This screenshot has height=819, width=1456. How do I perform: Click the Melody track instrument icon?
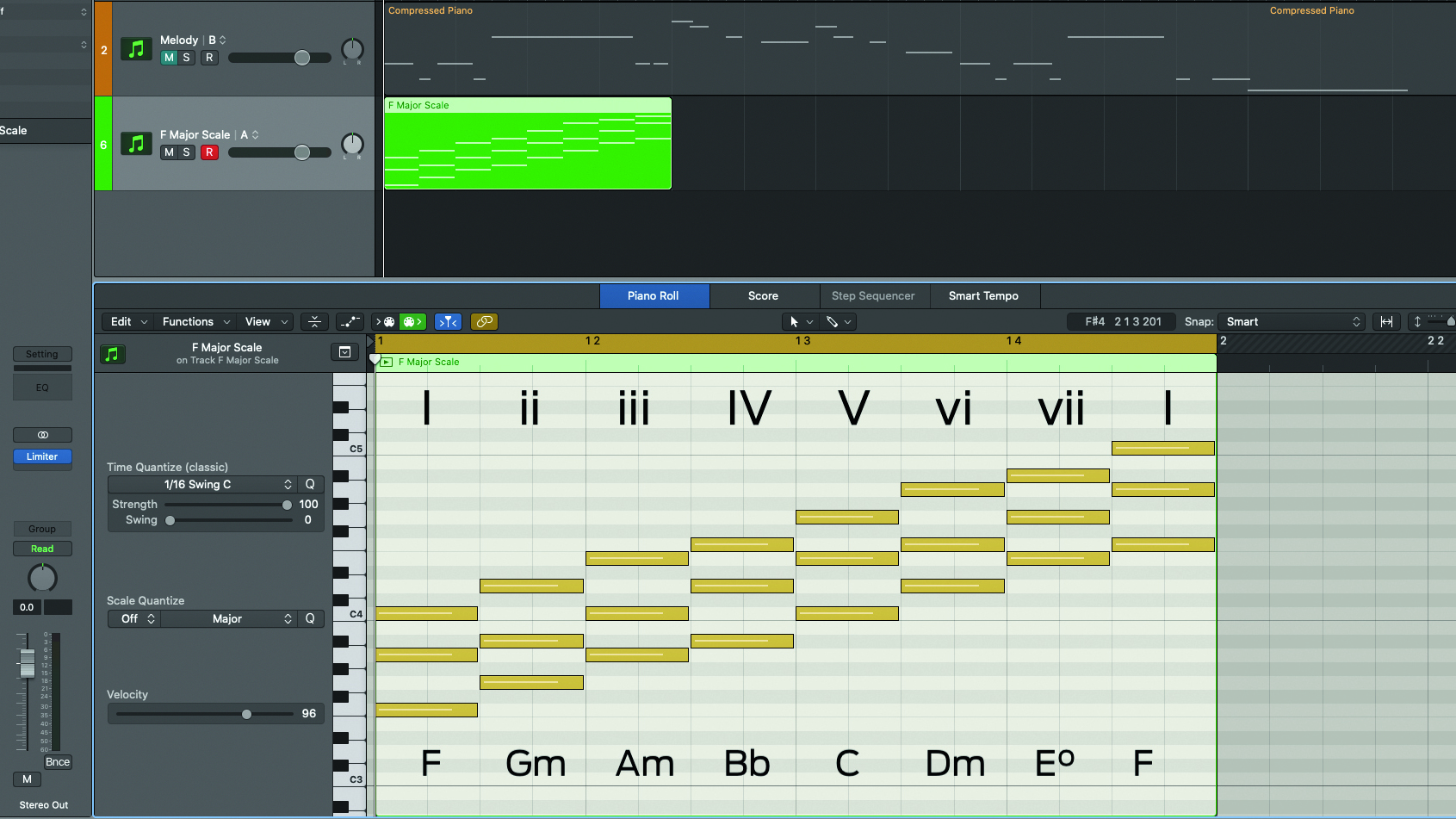[x=136, y=49]
